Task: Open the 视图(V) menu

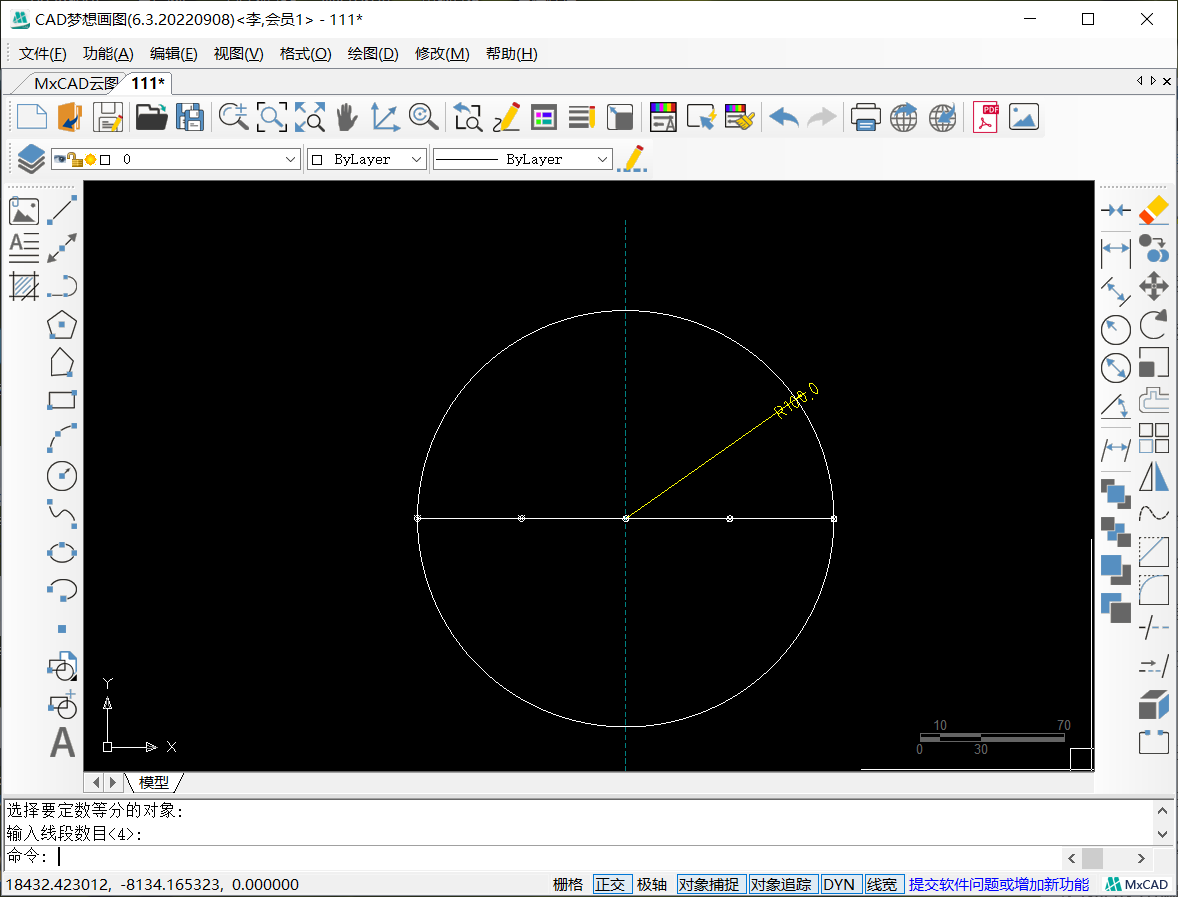Action: pyautogui.click(x=239, y=54)
